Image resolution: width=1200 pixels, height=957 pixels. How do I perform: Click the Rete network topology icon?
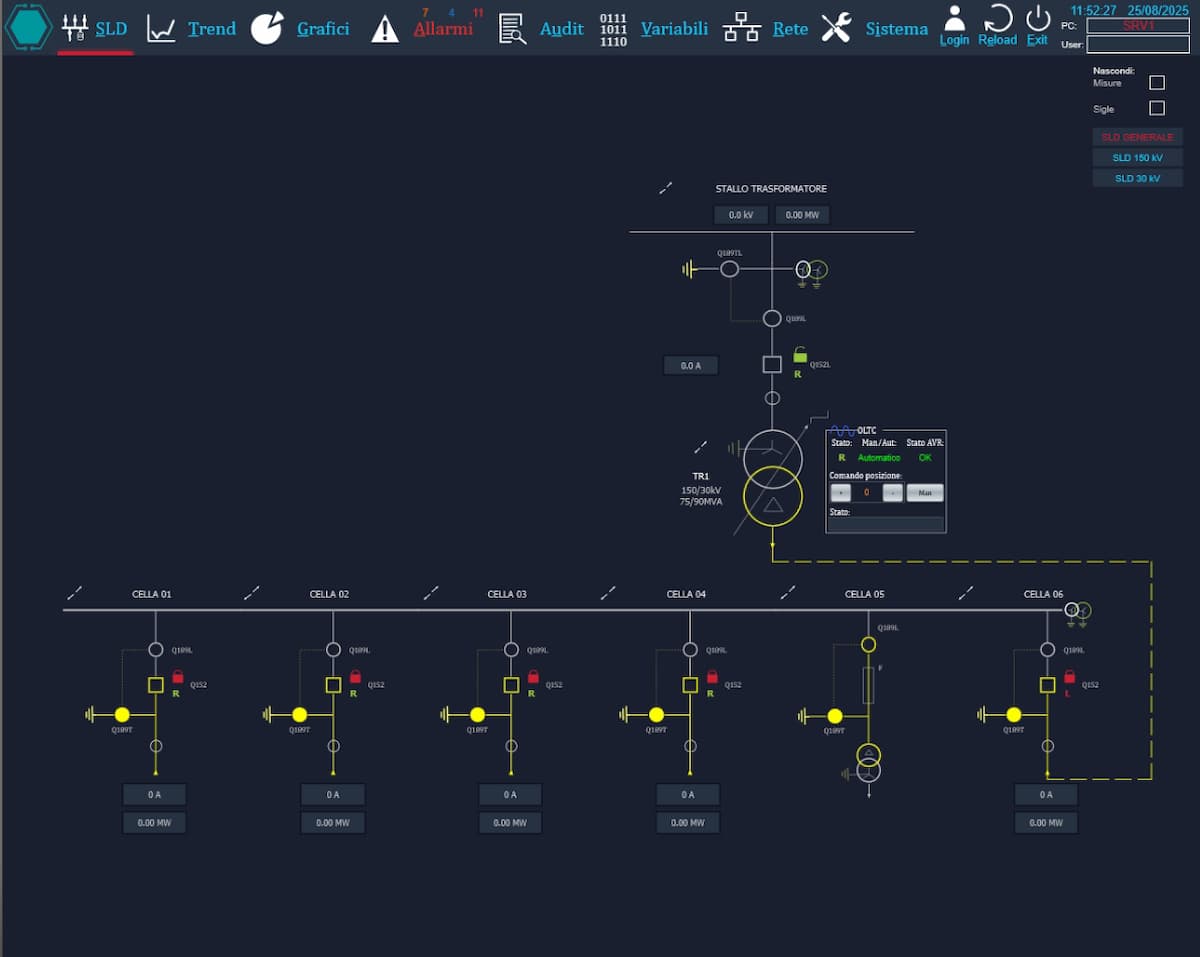(x=741, y=28)
